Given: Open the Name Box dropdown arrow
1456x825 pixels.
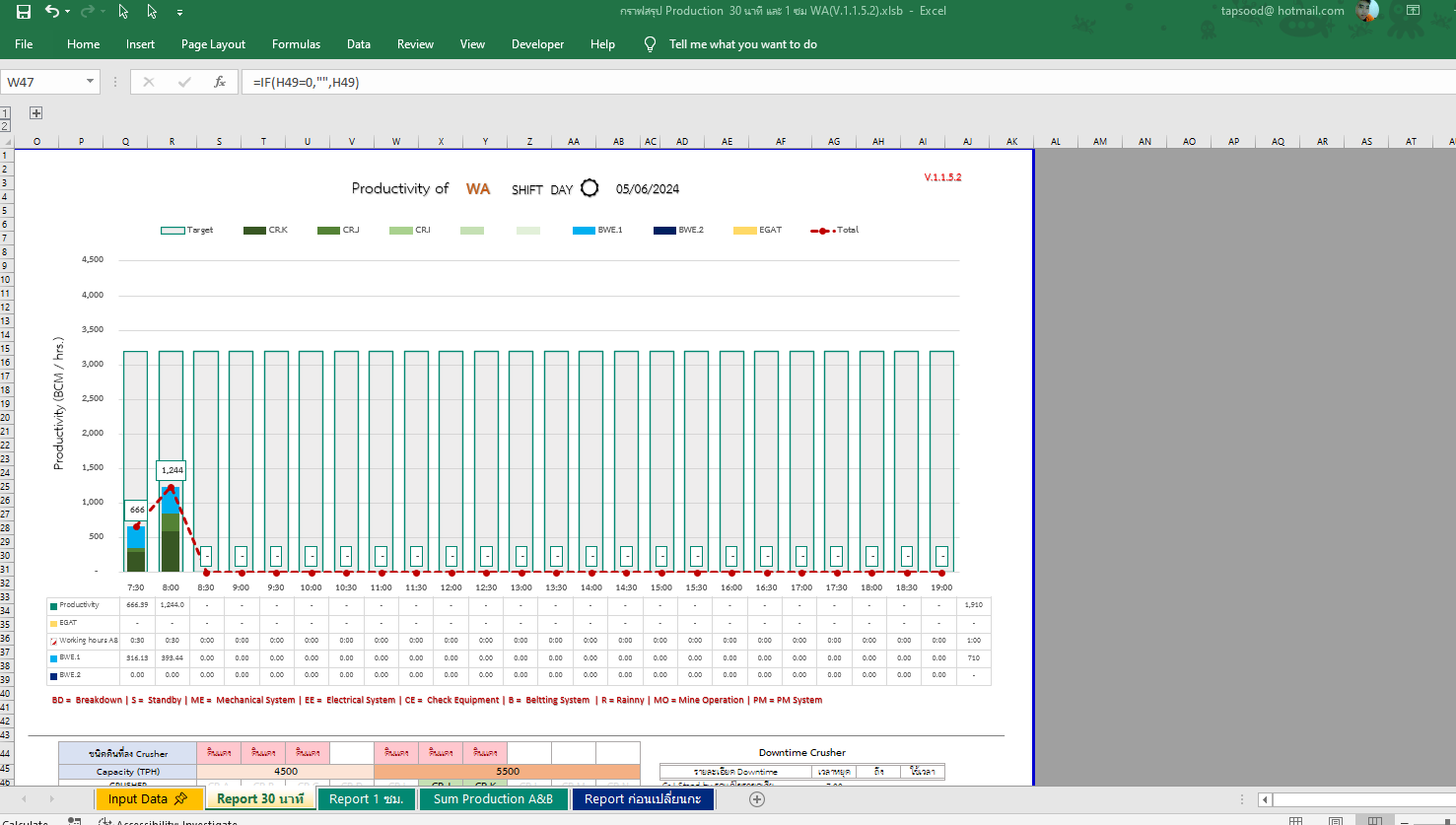Looking at the screenshot, I should (90, 82).
